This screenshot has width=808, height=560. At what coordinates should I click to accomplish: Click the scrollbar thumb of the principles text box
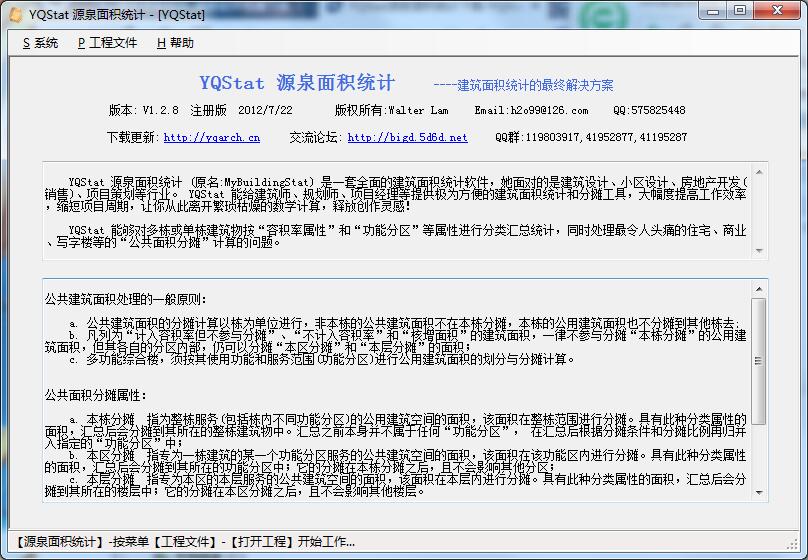(x=759, y=361)
